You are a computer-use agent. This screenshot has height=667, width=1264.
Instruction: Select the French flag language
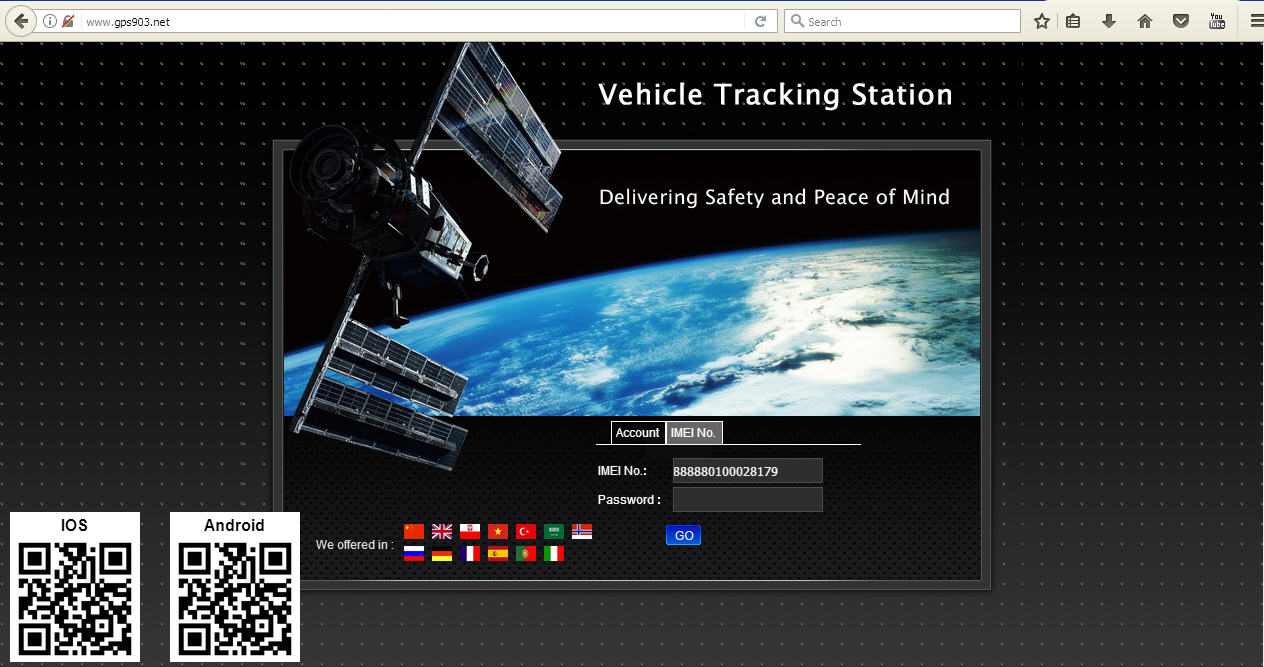[470, 554]
